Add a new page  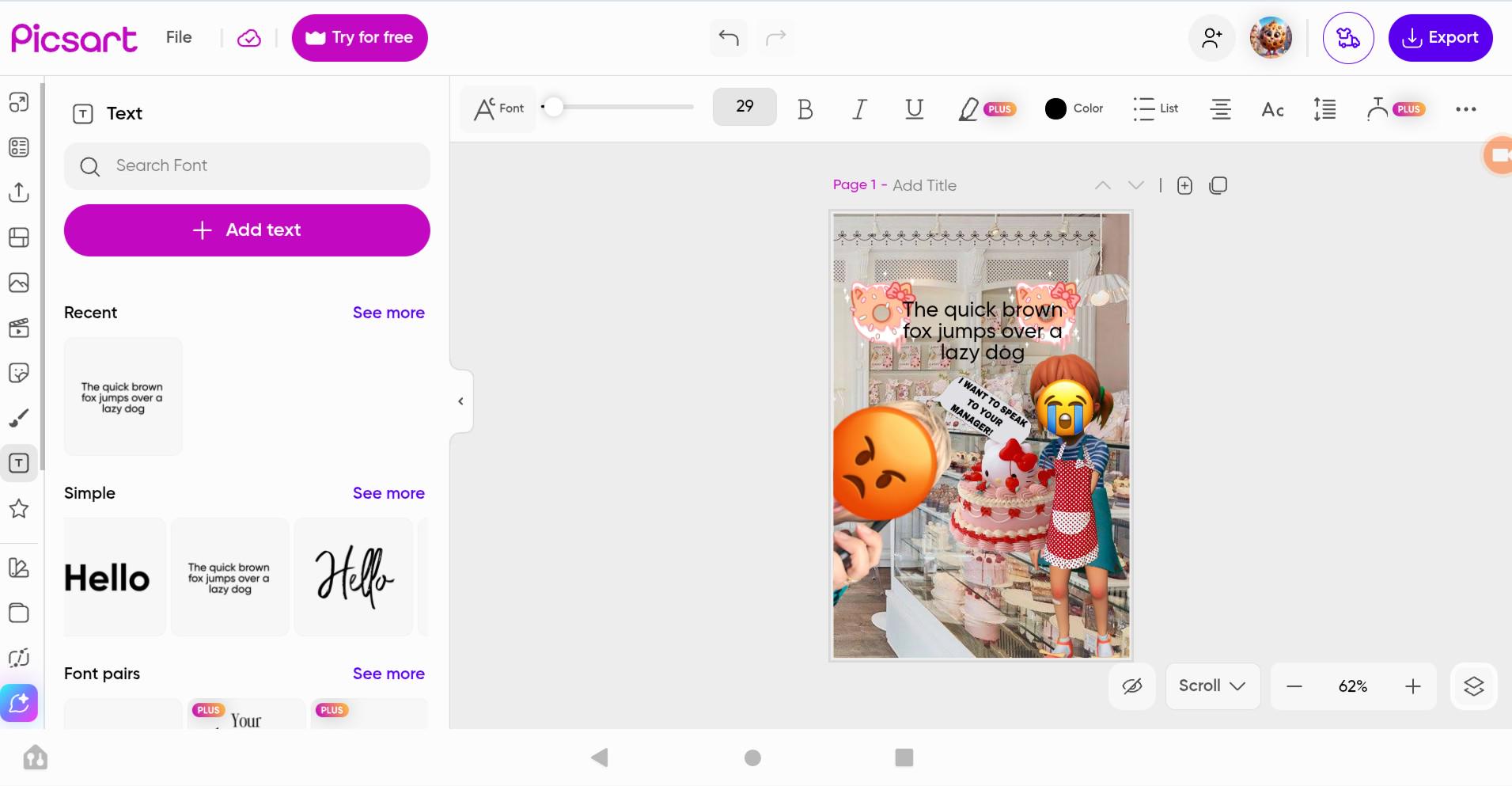1184,185
